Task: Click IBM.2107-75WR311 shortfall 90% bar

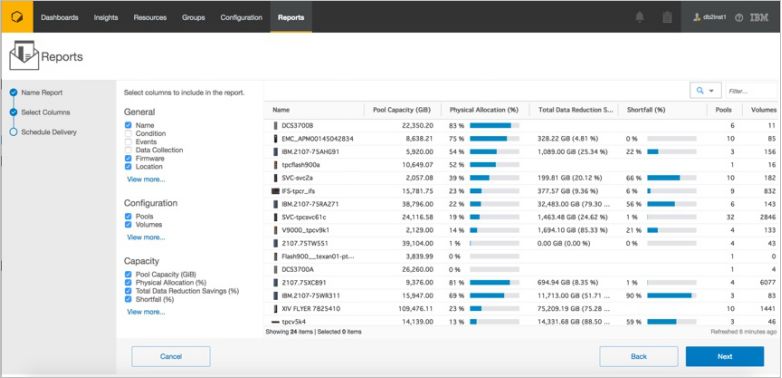Action: point(672,296)
